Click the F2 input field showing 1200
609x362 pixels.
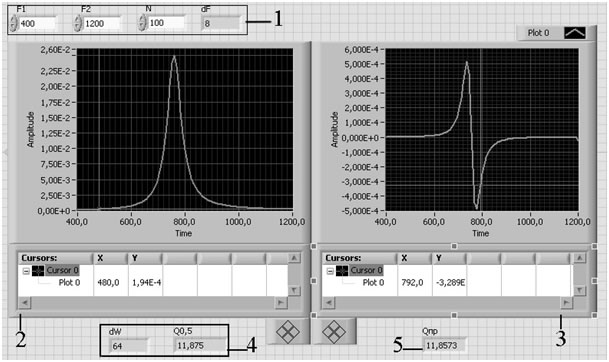point(101,24)
